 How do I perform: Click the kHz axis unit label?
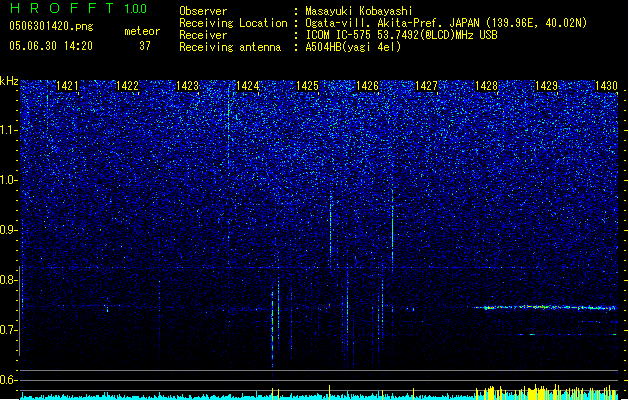9,81
